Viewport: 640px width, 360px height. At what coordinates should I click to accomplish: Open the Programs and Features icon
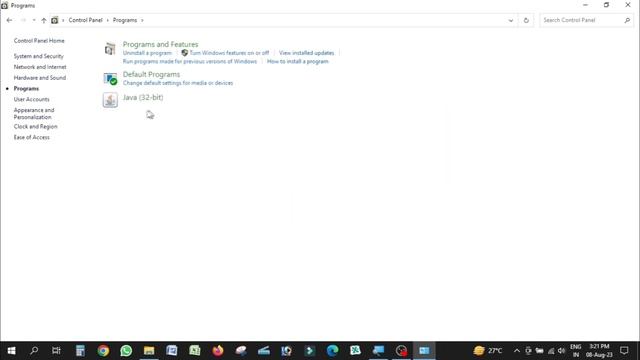point(110,49)
